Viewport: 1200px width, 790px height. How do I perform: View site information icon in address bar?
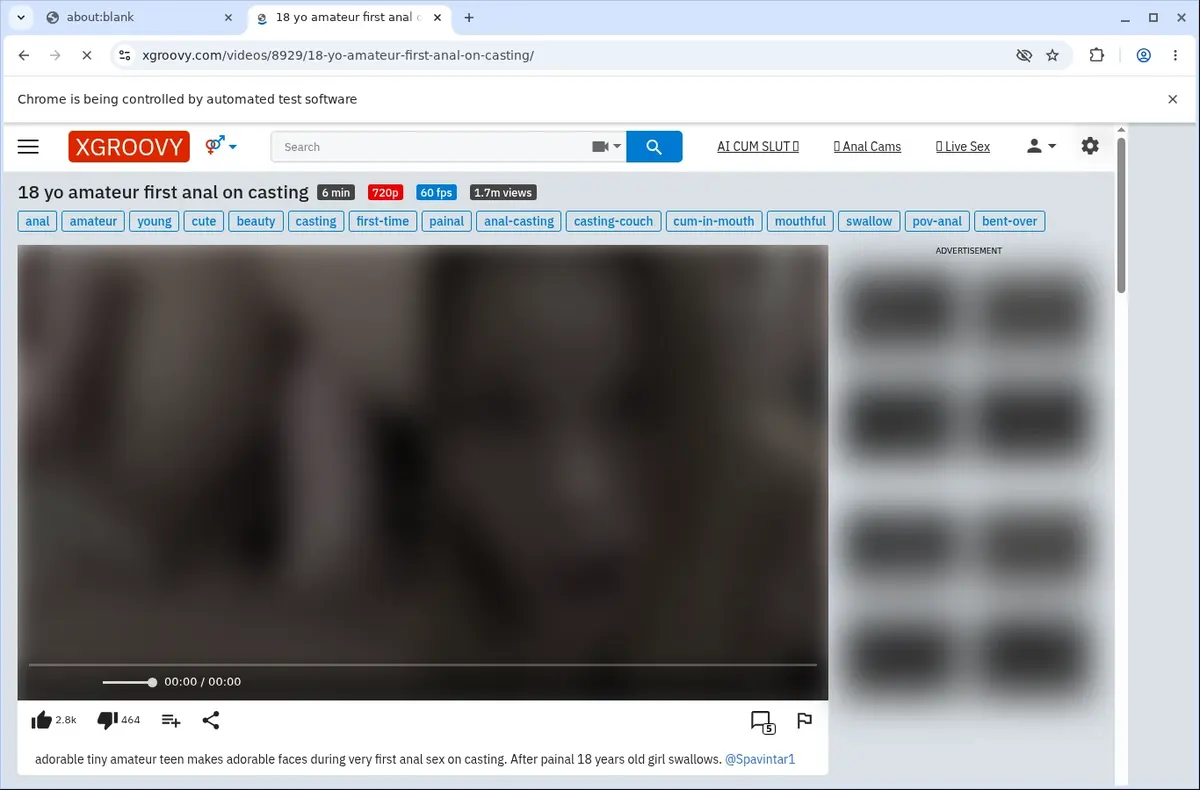pos(124,55)
